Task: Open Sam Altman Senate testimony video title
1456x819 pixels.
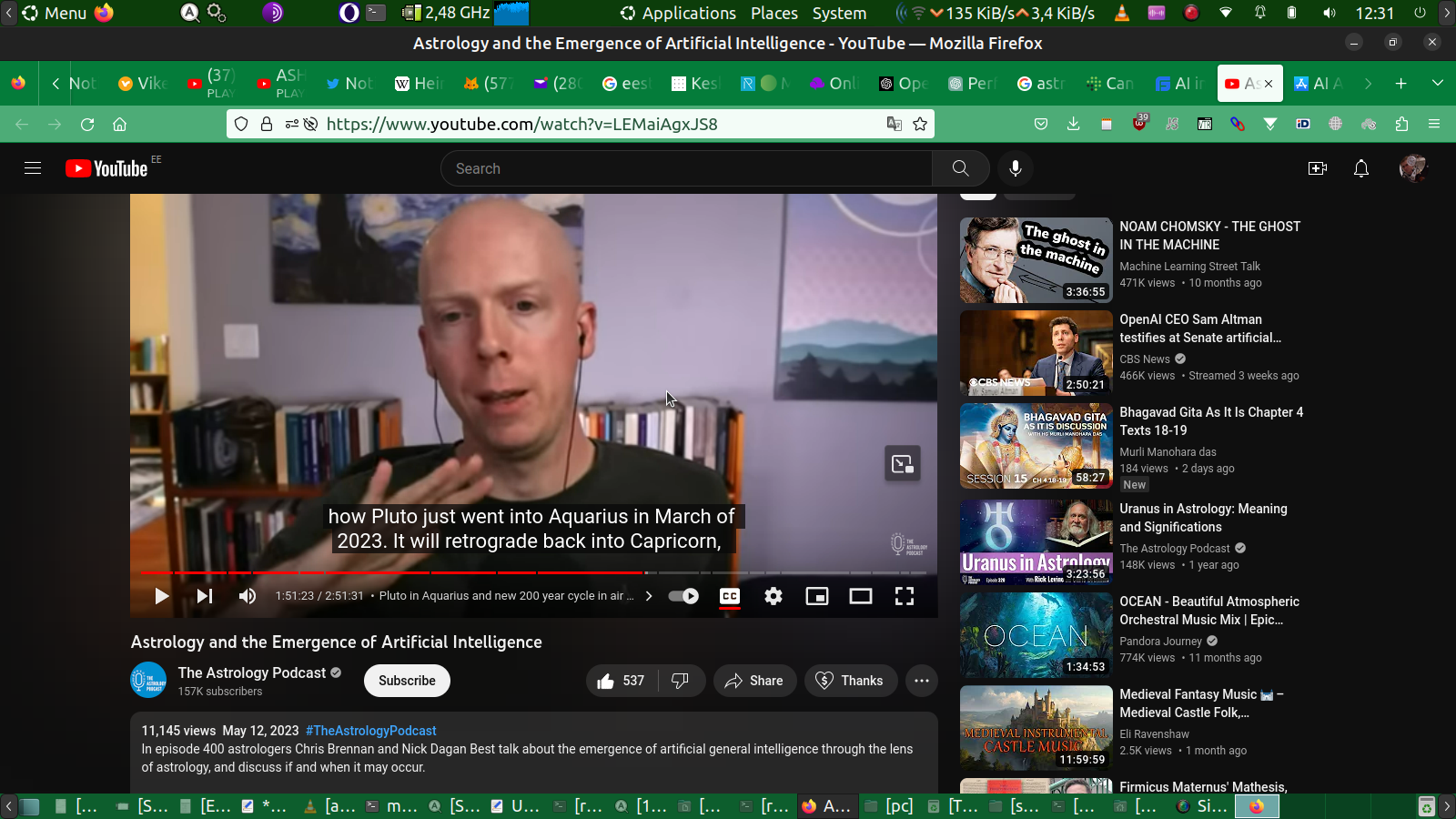Action: [x=1200, y=329]
